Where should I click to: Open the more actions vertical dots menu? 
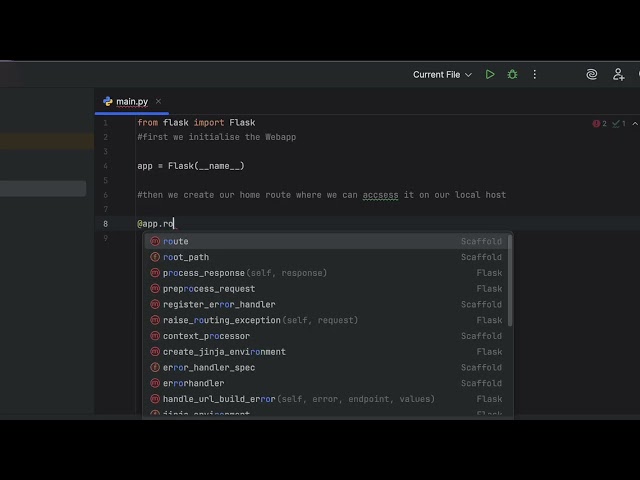pyautogui.click(x=535, y=75)
